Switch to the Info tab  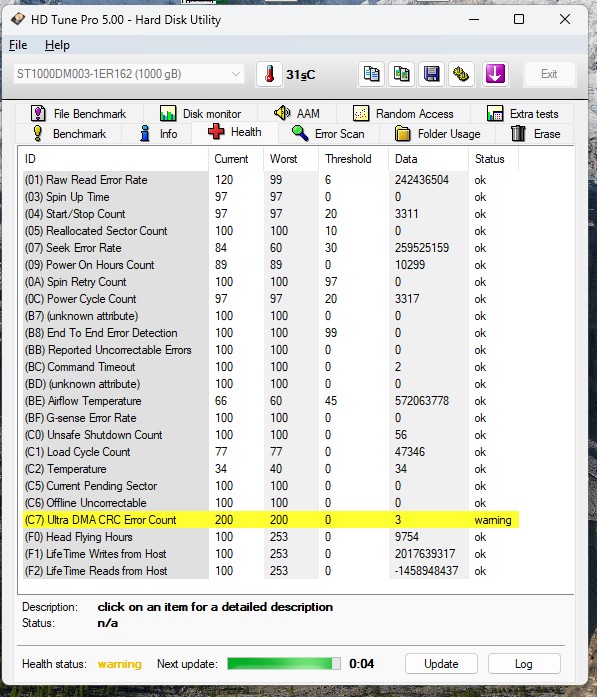pyautogui.click(x=157, y=134)
